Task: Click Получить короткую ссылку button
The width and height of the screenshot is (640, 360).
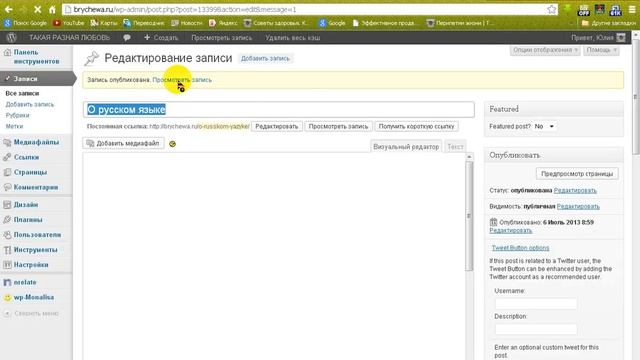Action: pos(416,127)
